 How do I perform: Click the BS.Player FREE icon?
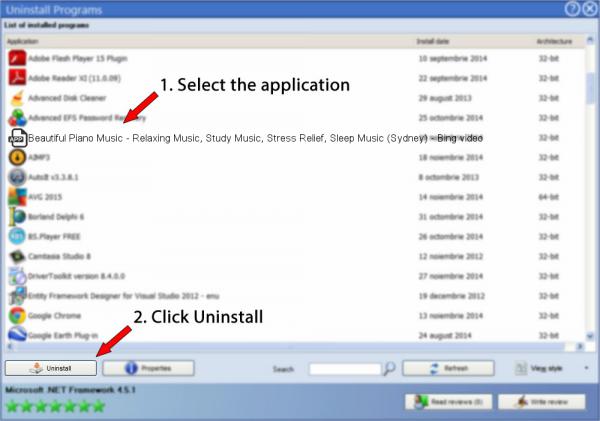tap(17, 236)
